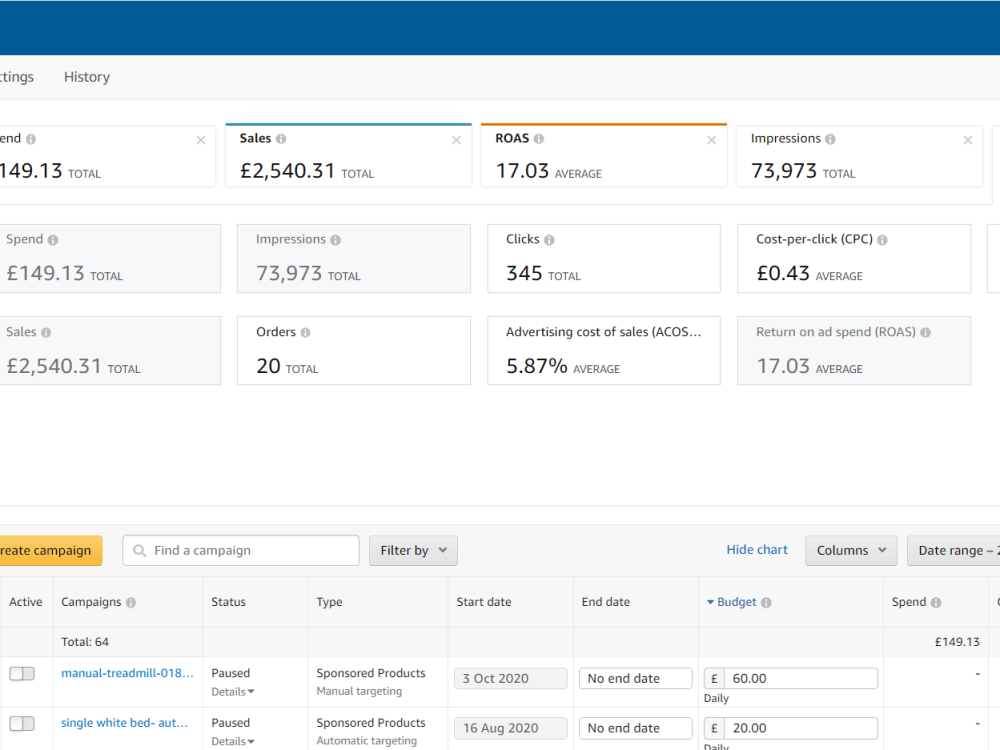This screenshot has height=750, width=1000.
Task: Click the info icon next to Clicks
Action: [549, 240]
